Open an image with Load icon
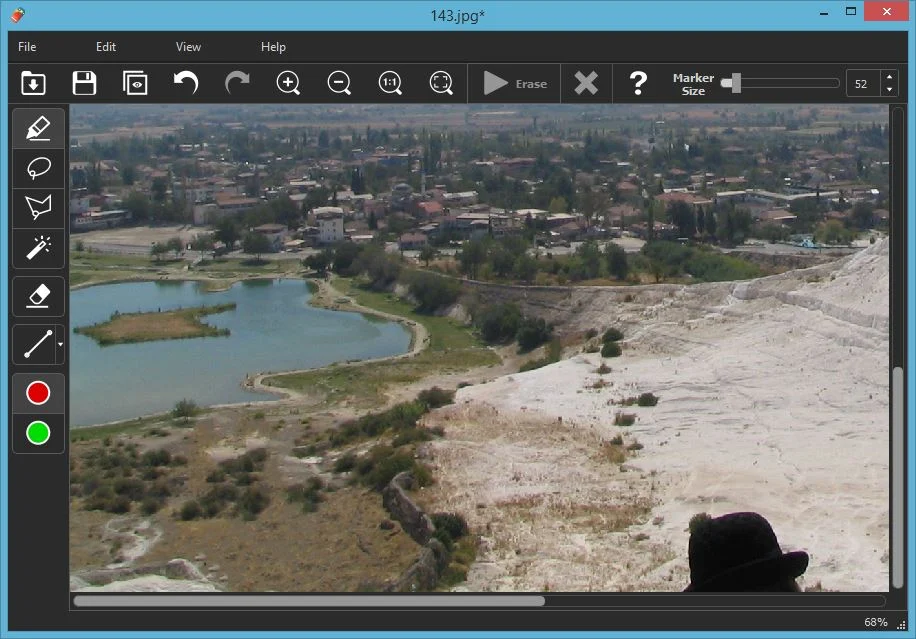The height and width of the screenshot is (639, 916). click(34, 83)
